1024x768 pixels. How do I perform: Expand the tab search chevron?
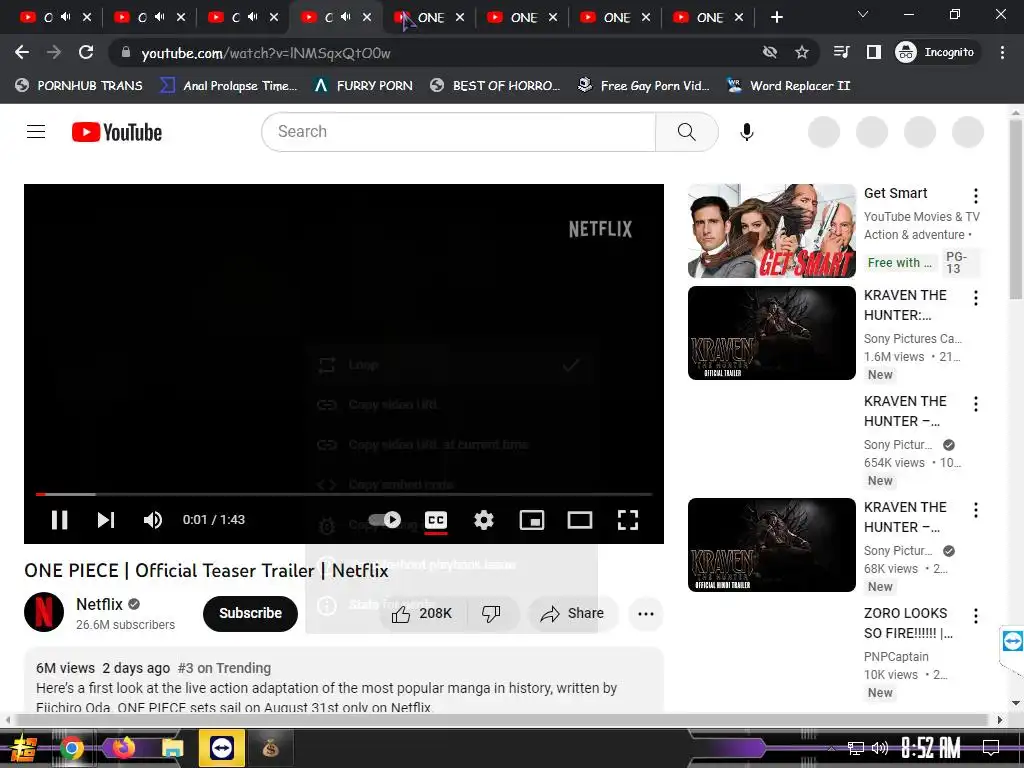pyautogui.click(x=863, y=14)
